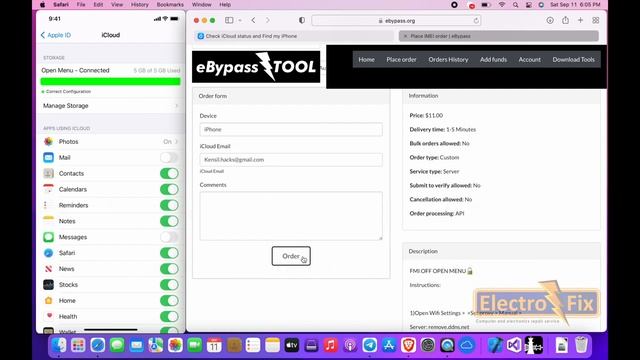Open the History menu
This screenshot has width=640, height=360.
coord(140,5)
